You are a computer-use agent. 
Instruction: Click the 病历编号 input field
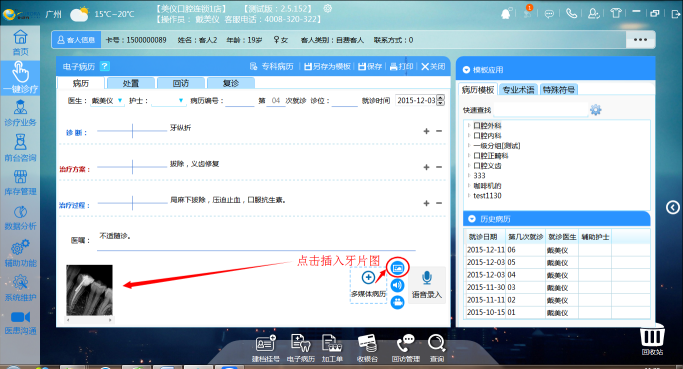240,101
